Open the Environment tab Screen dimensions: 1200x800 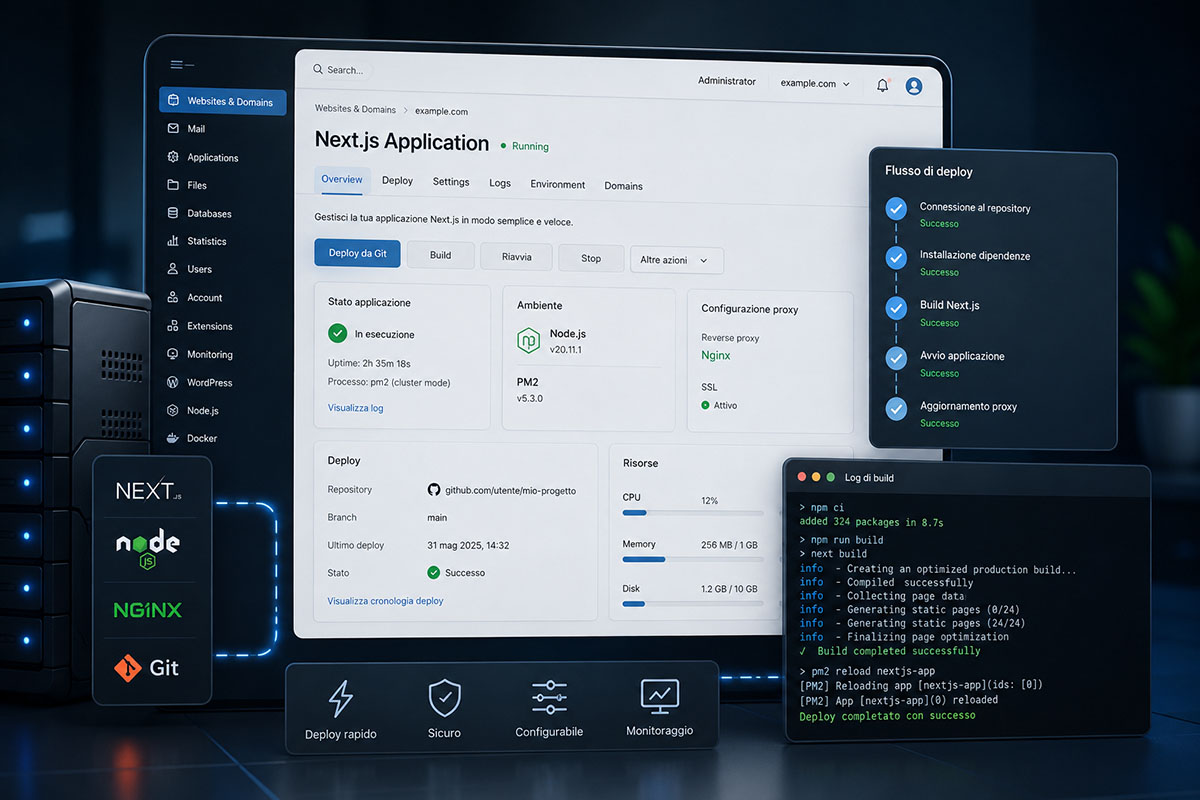tap(558, 184)
